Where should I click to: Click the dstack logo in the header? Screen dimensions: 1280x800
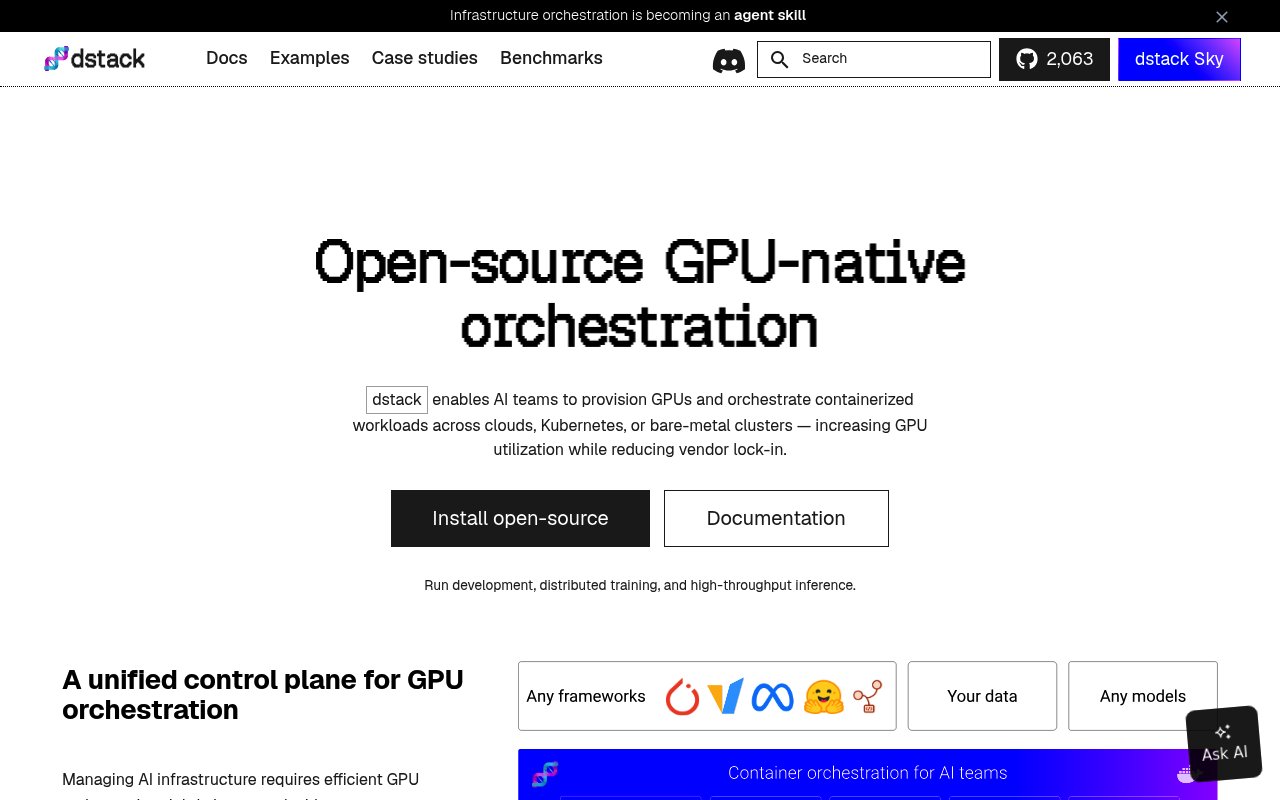[x=95, y=59]
